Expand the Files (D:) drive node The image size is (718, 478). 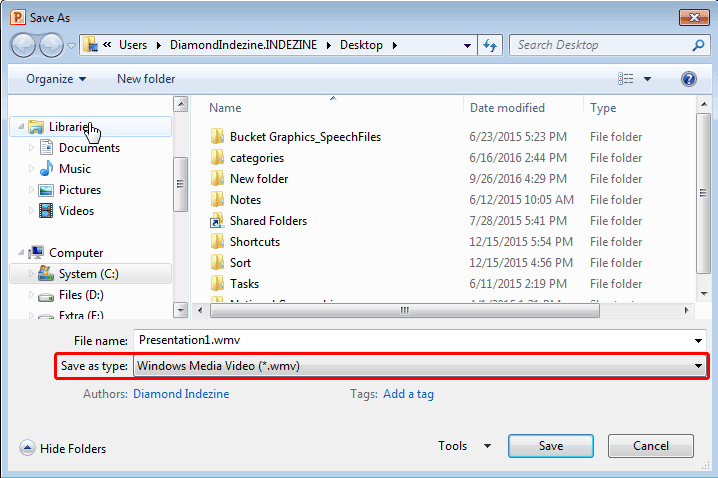tap(31, 295)
